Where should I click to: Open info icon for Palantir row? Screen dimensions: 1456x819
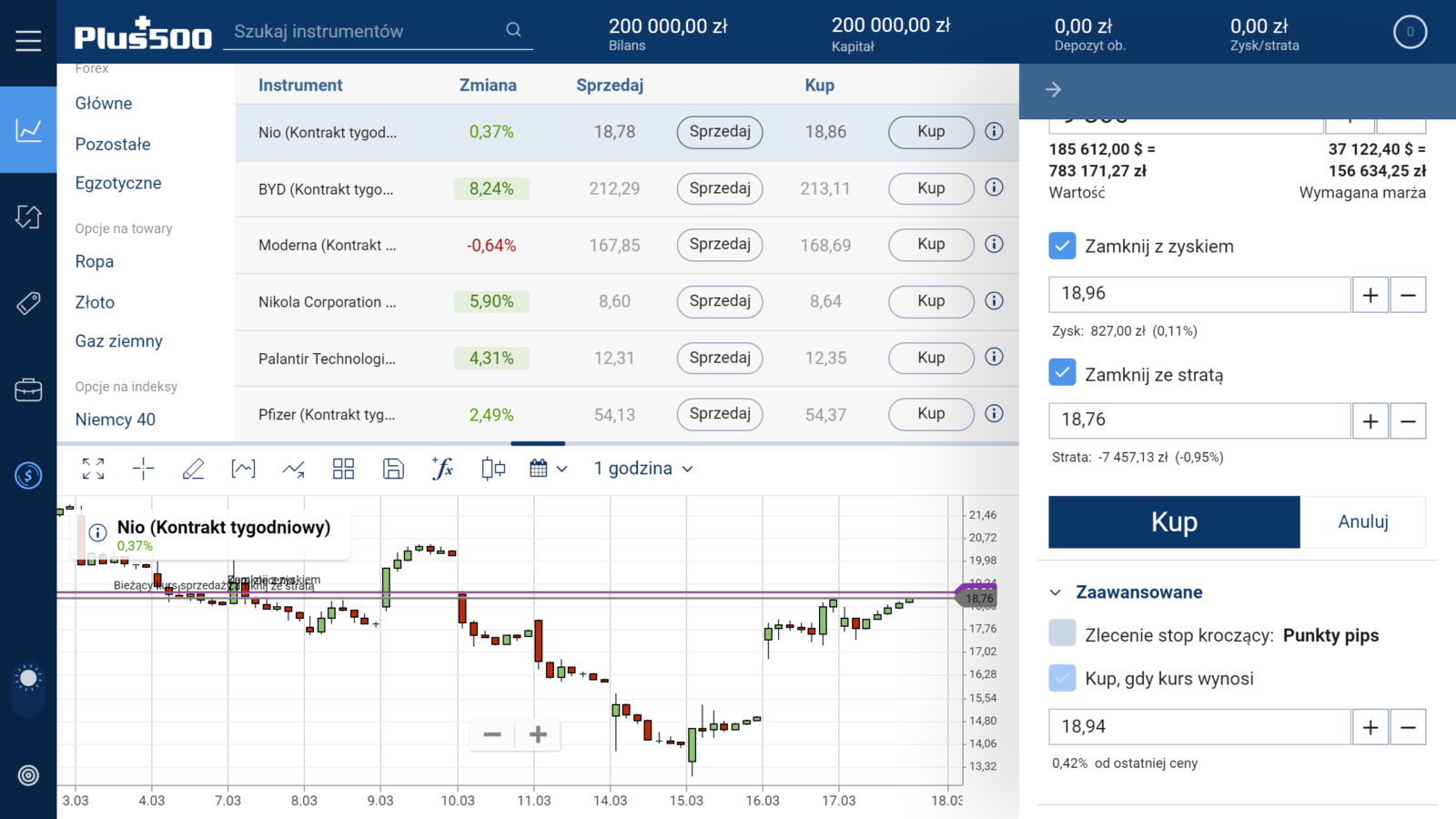995,357
